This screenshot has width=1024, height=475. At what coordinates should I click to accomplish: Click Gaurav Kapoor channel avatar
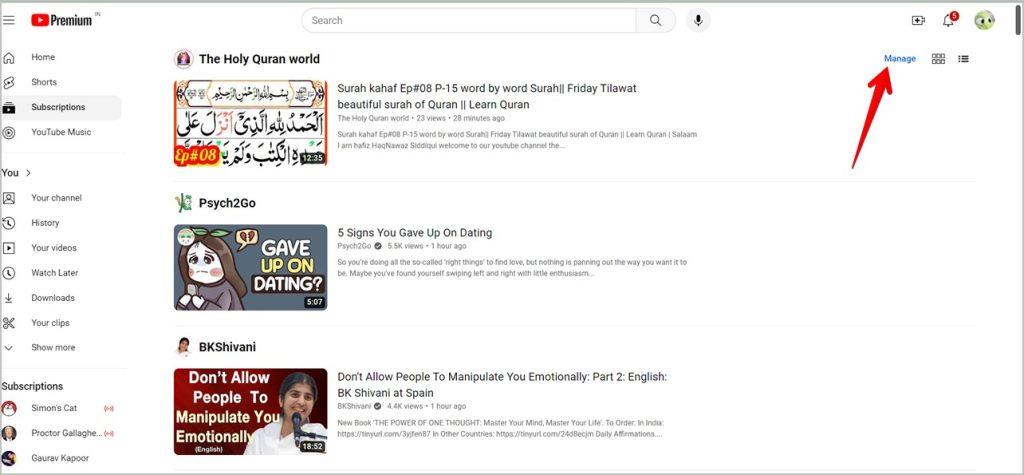[x=9, y=458]
